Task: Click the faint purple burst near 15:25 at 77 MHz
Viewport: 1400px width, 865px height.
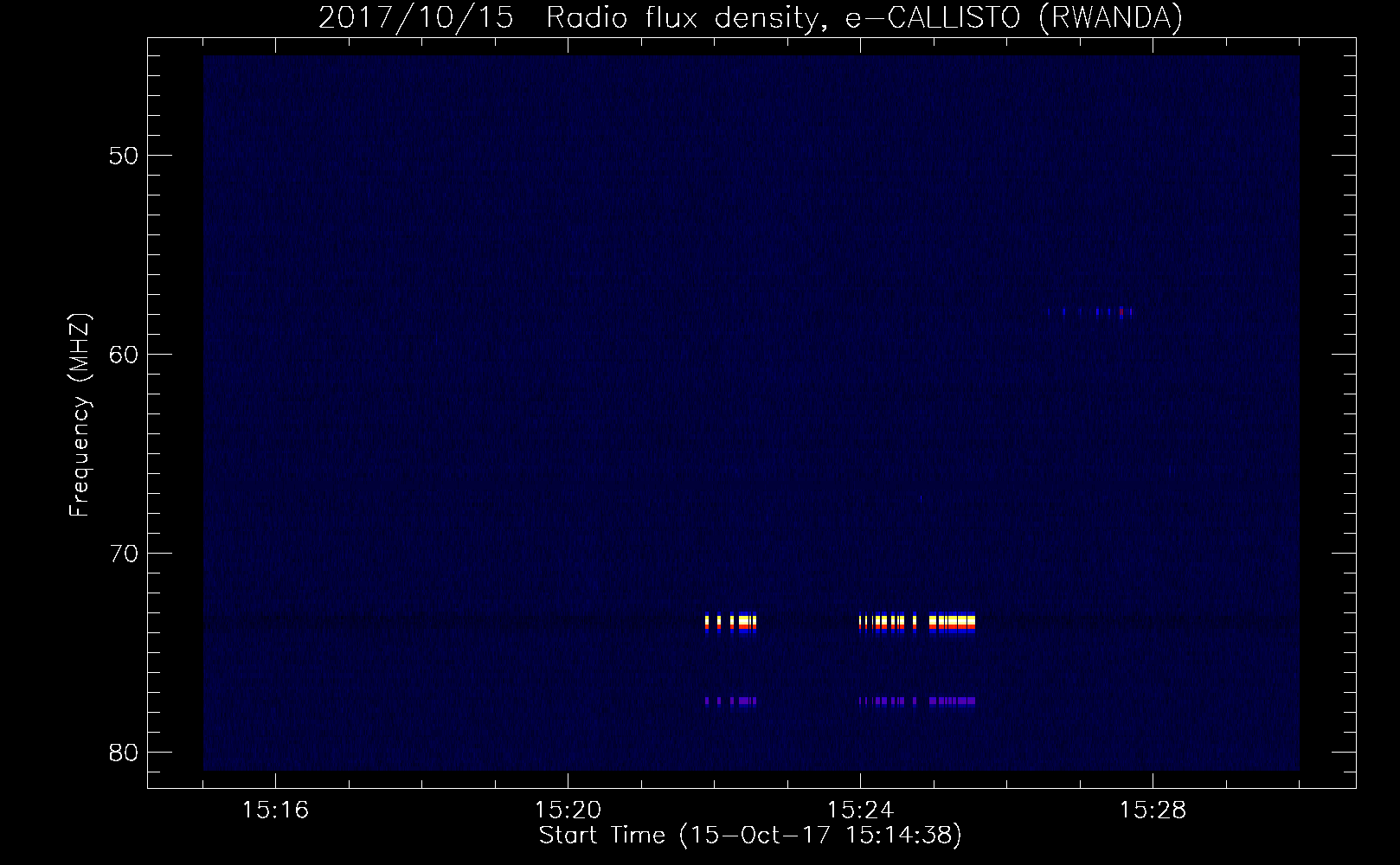Action: [917, 702]
